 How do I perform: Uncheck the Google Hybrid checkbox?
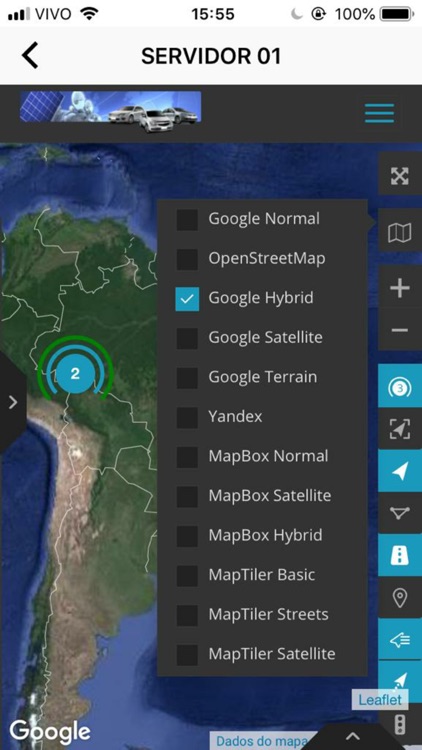point(187,299)
